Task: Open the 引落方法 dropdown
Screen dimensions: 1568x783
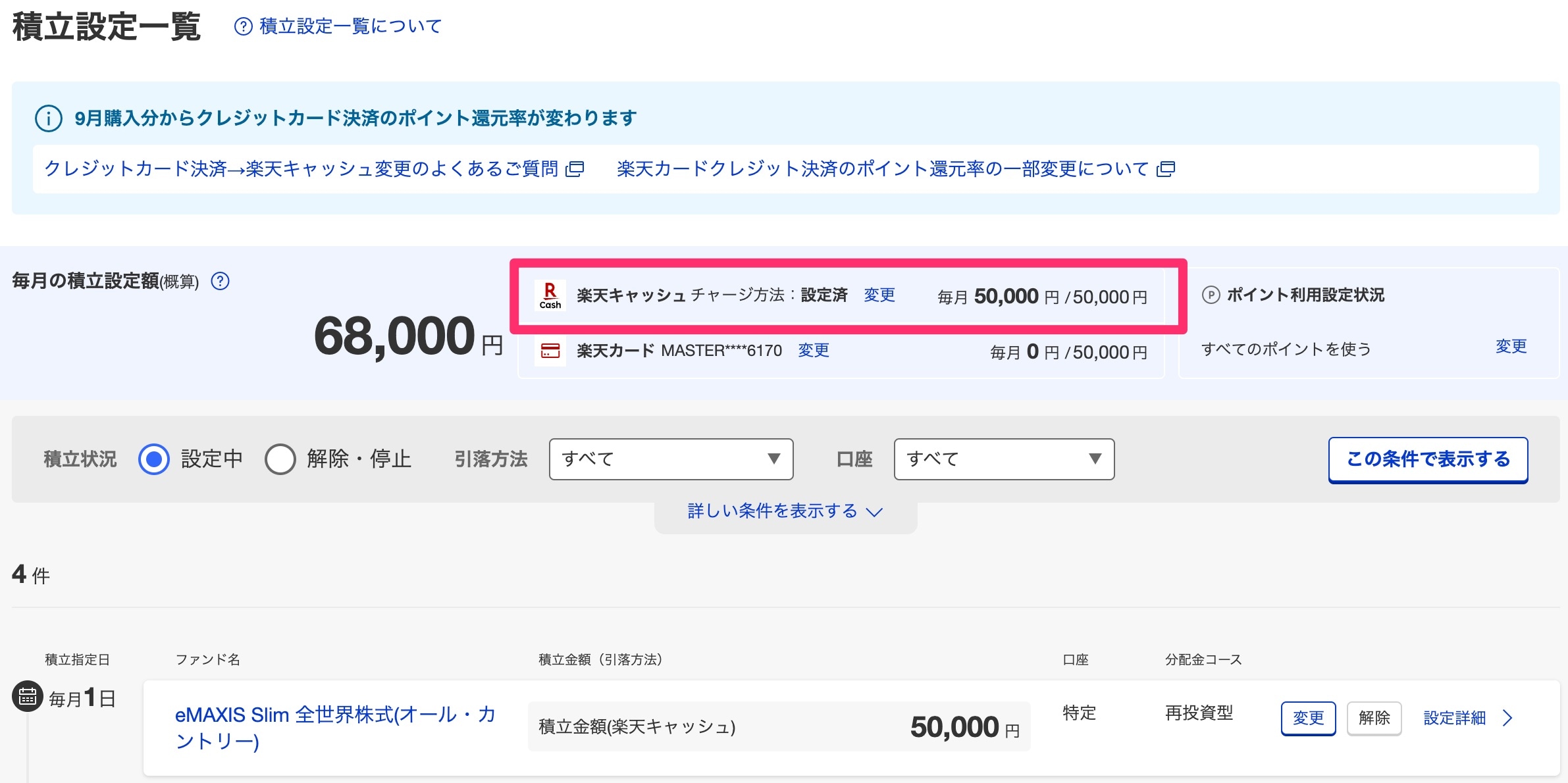Action: point(671,459)
